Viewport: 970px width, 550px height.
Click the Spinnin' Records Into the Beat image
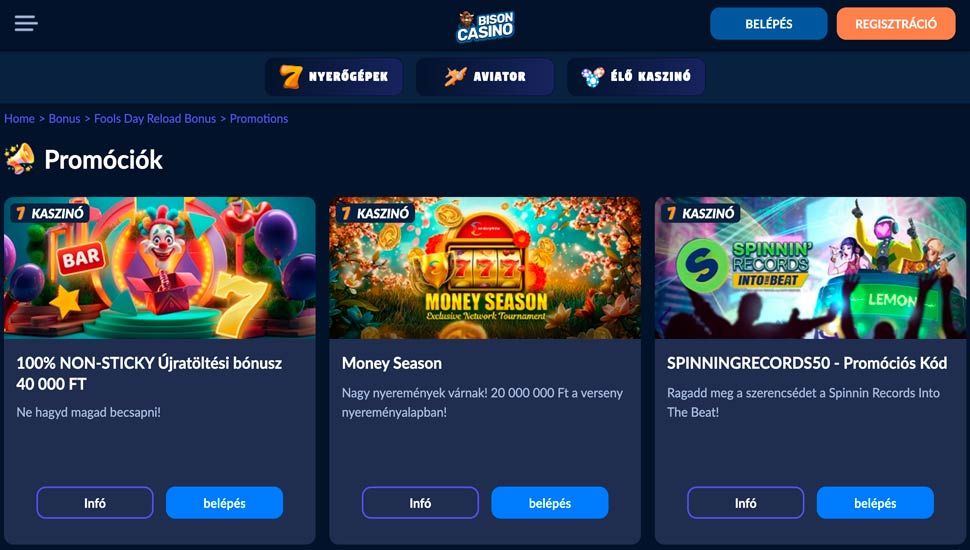coord(810,268)
